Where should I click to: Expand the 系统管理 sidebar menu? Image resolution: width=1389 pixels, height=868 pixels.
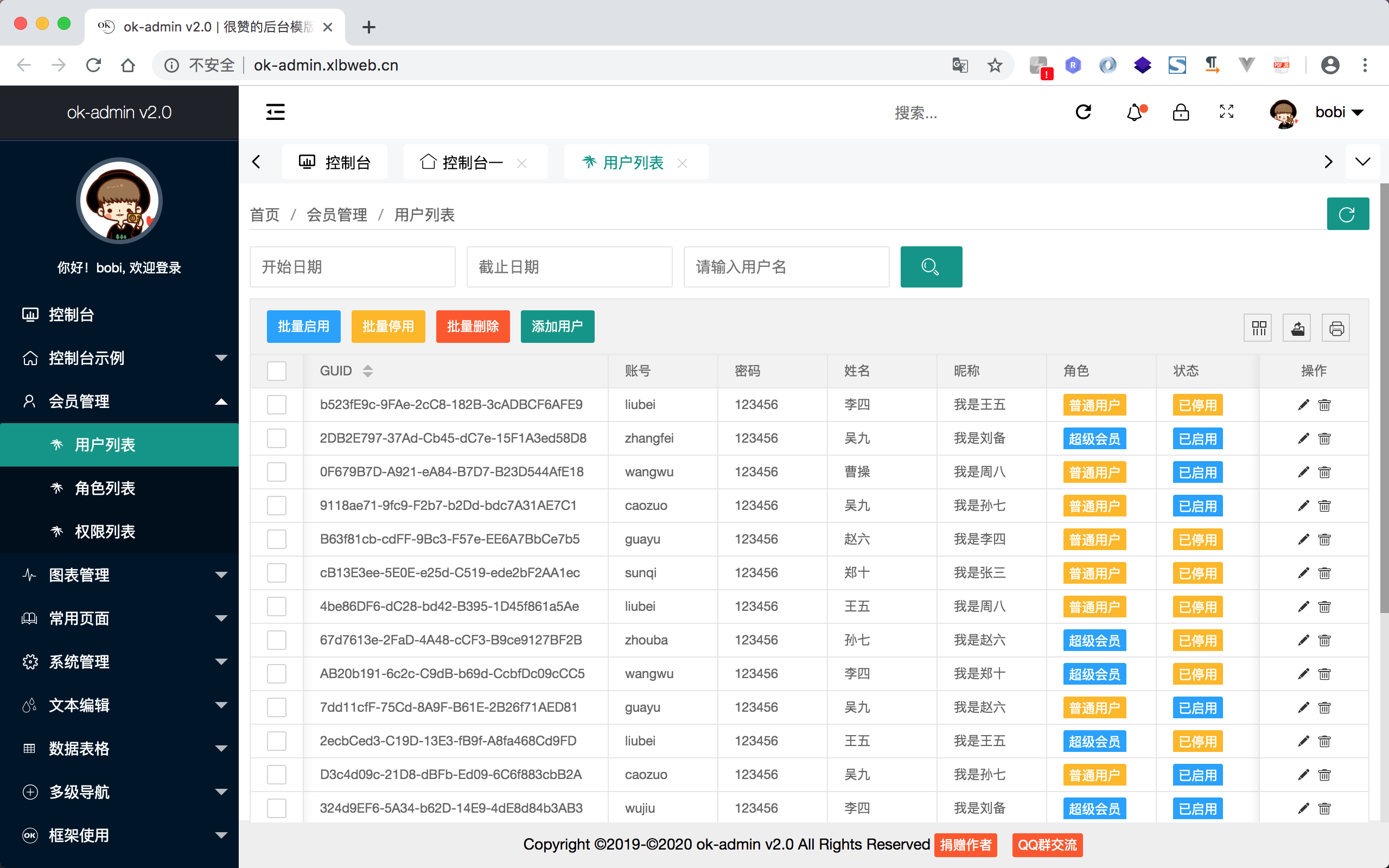coord(119,662)
